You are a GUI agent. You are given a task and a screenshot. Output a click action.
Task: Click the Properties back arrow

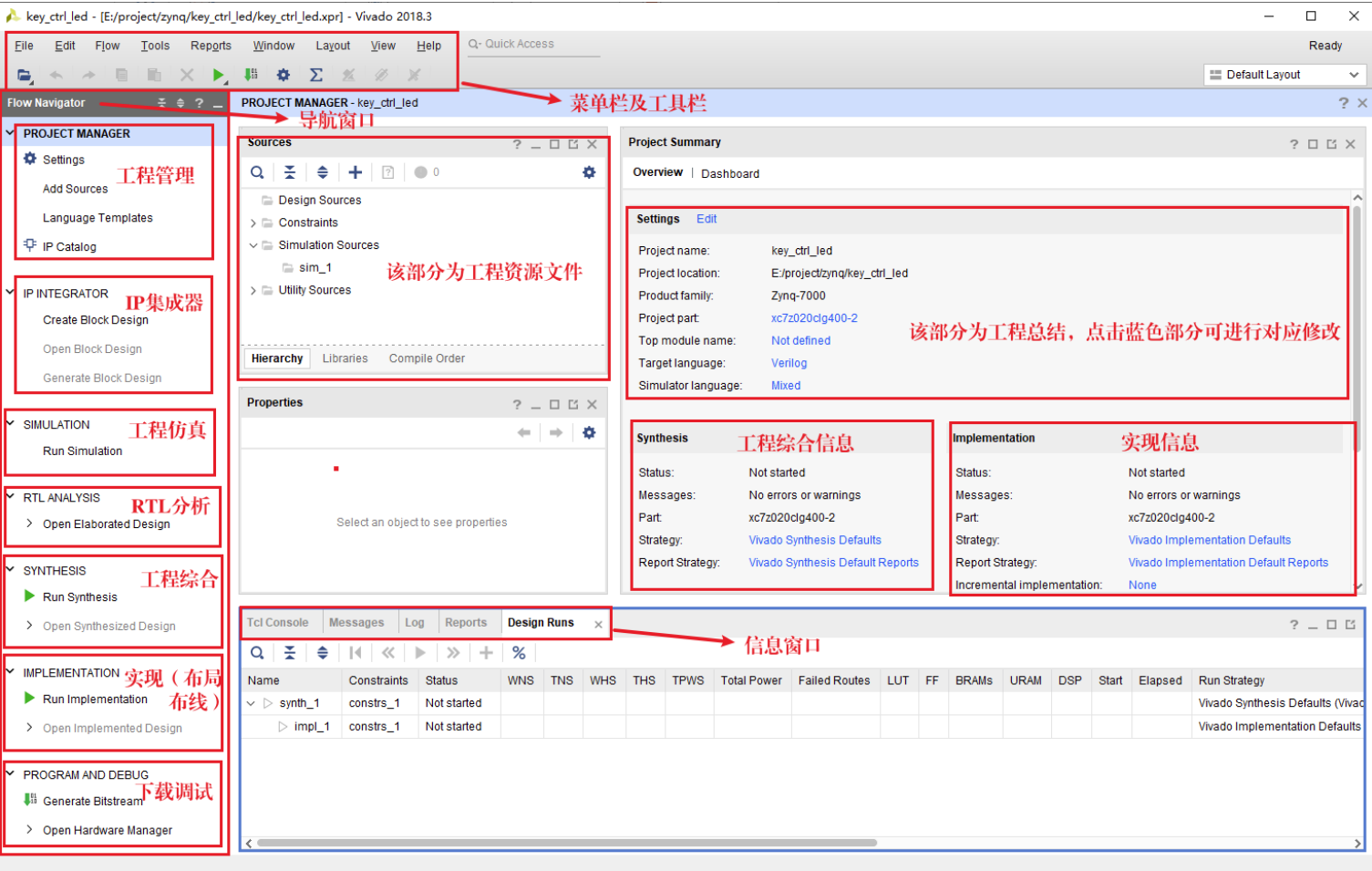(x=524, y=432)
